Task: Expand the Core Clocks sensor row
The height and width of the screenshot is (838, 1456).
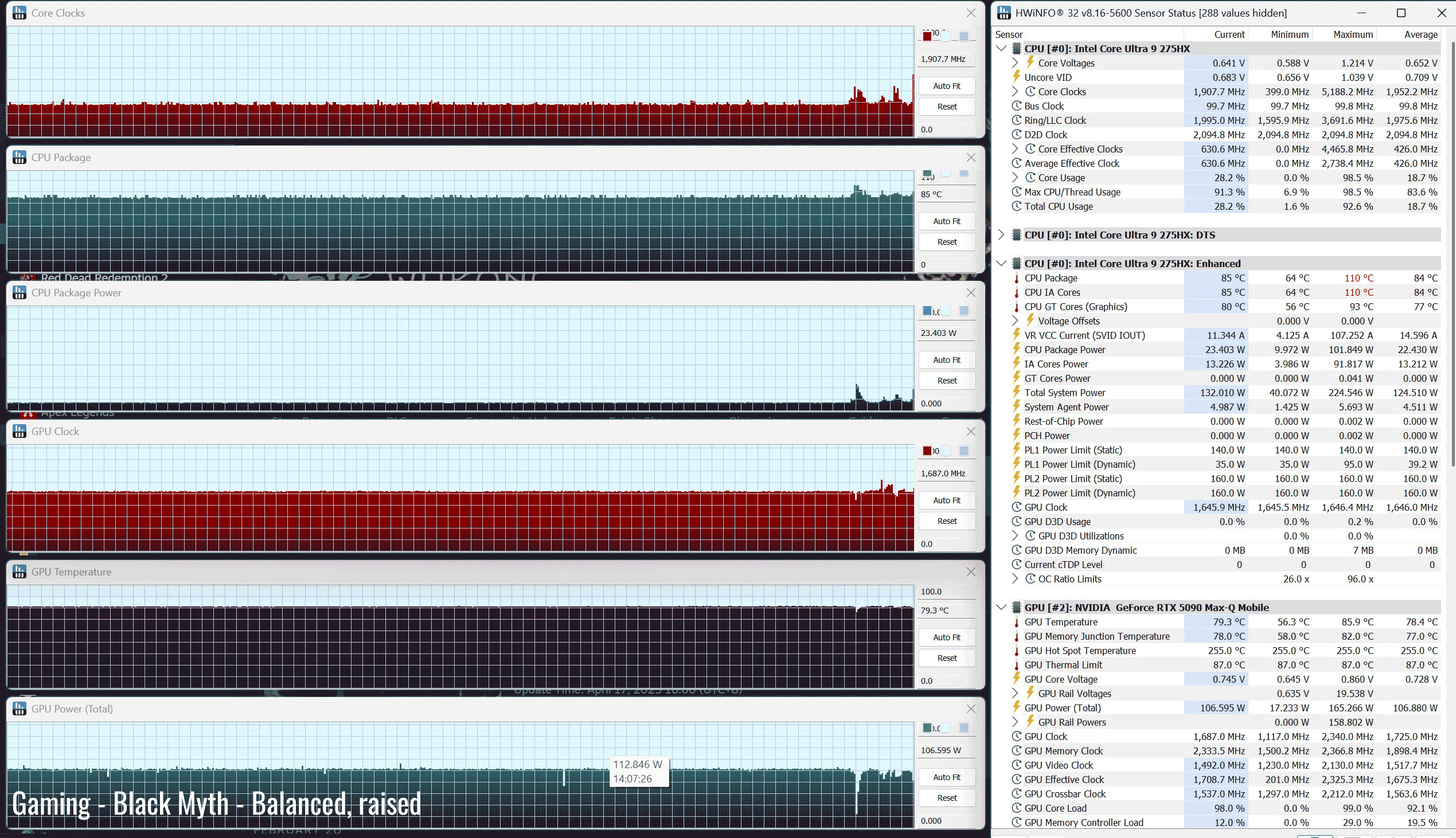Action: click(1016, 92)
